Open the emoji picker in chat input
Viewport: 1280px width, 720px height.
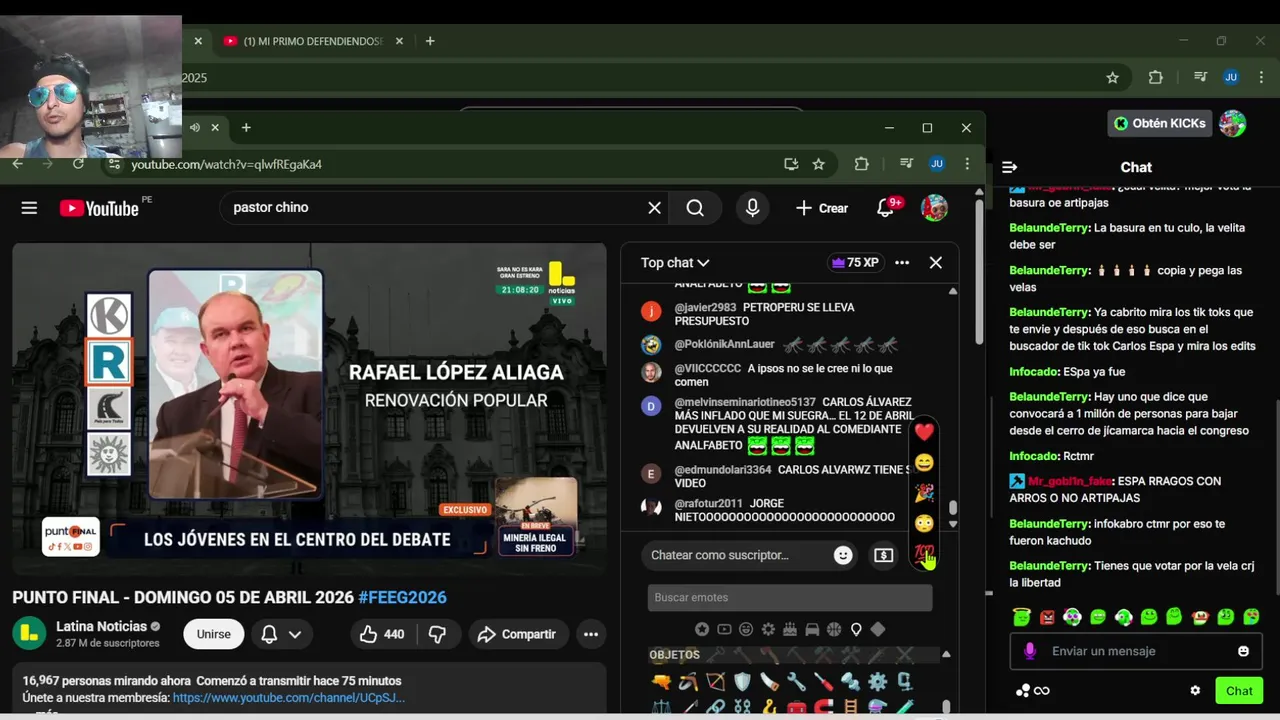tap(843, 555)
